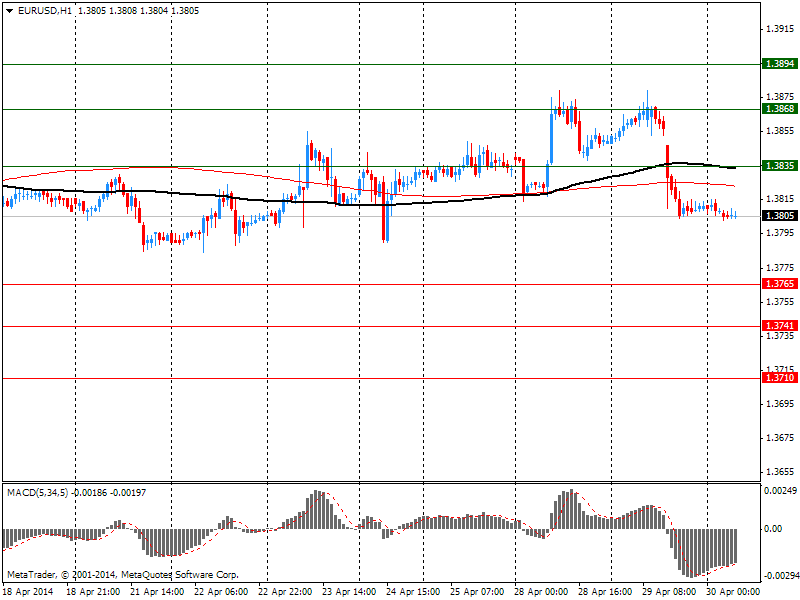
Task: Select the red 1.3710 price level label
Action: tap(780, 378)
